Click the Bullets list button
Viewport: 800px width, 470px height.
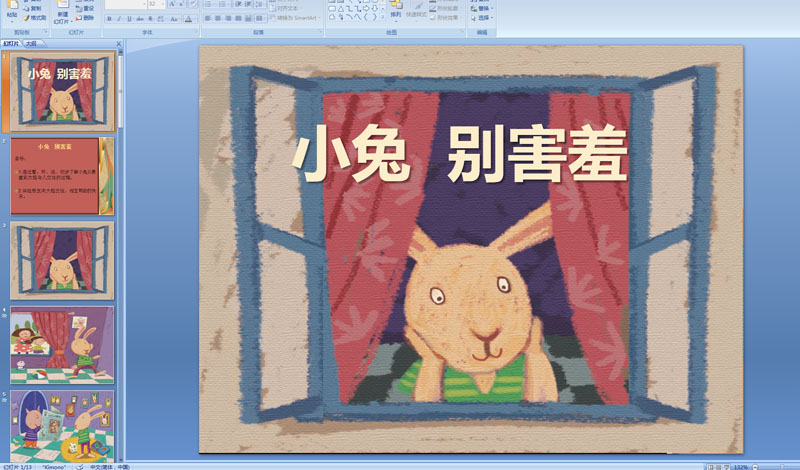pos(208,4)
